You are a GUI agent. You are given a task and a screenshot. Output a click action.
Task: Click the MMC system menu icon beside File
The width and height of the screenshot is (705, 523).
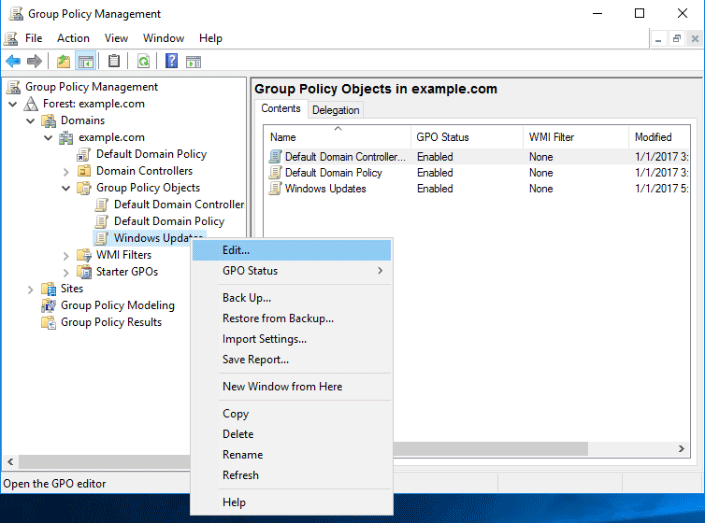pos(11,38)
